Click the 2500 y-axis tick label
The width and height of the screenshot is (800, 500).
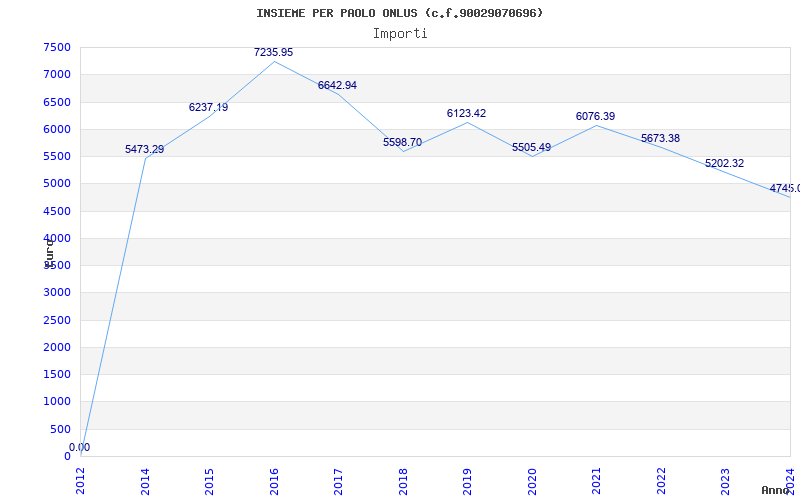click(57, 320)
